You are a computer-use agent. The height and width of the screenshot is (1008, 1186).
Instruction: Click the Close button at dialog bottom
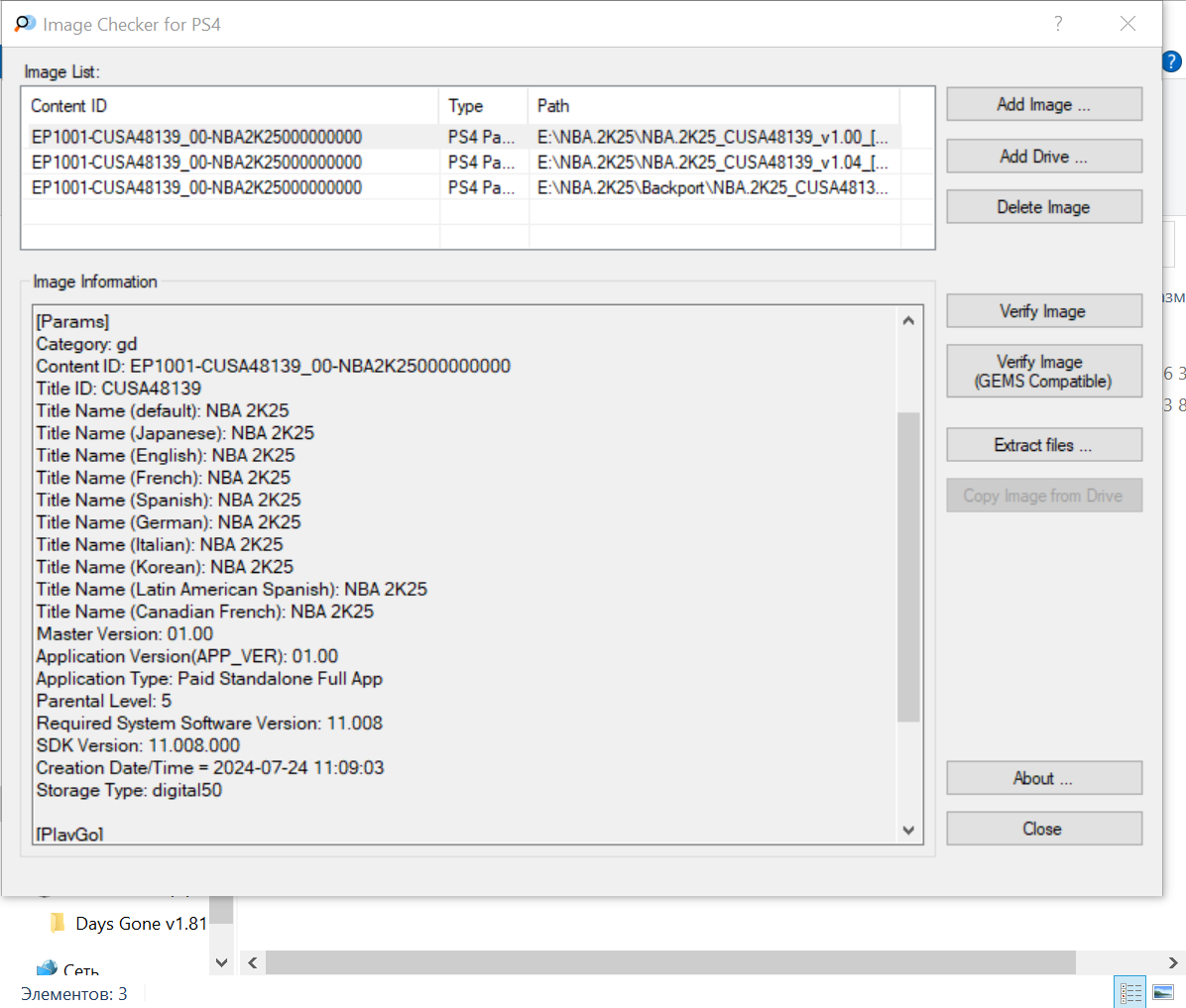(1044, 829)
